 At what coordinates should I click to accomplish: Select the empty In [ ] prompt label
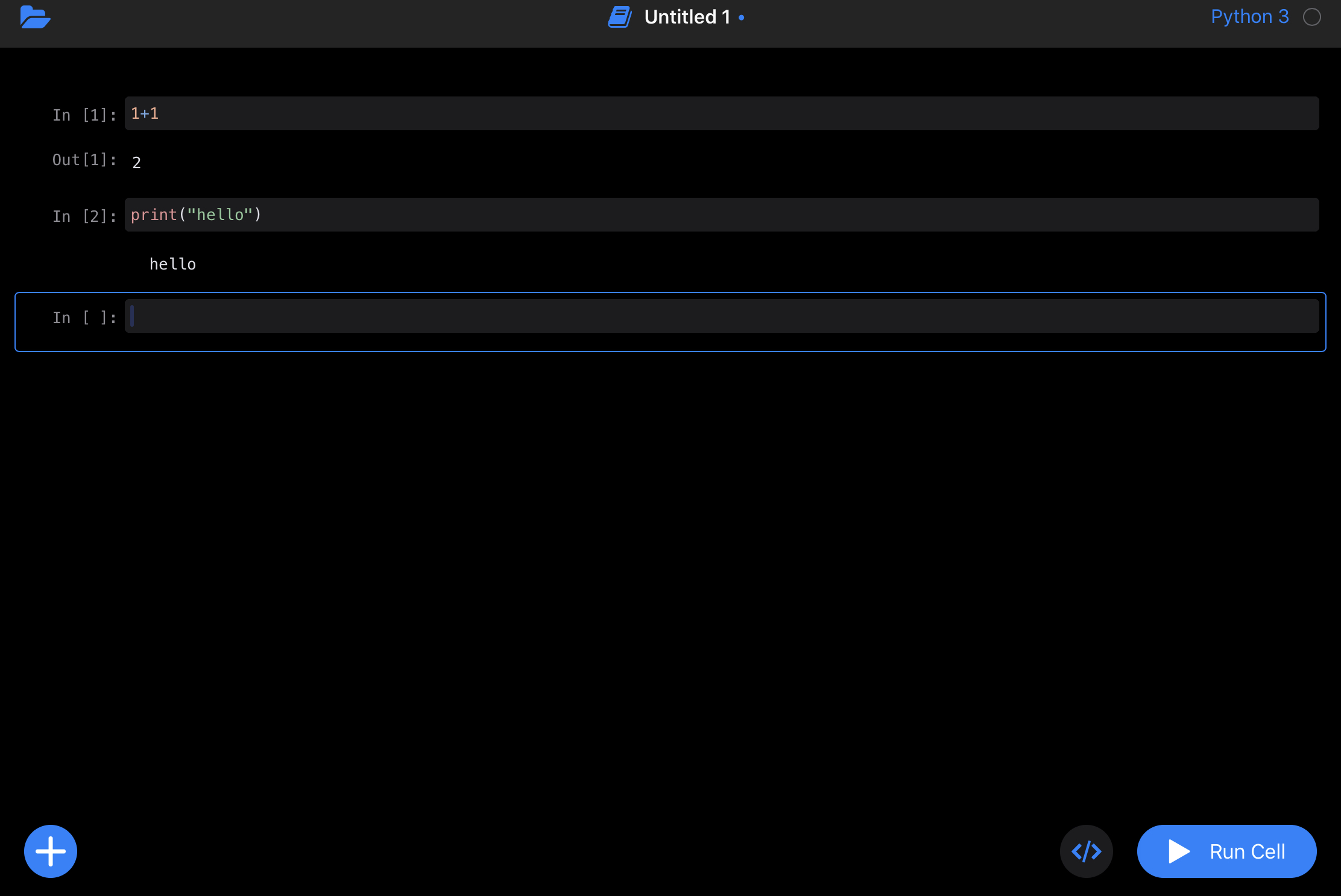click(84, 317)
